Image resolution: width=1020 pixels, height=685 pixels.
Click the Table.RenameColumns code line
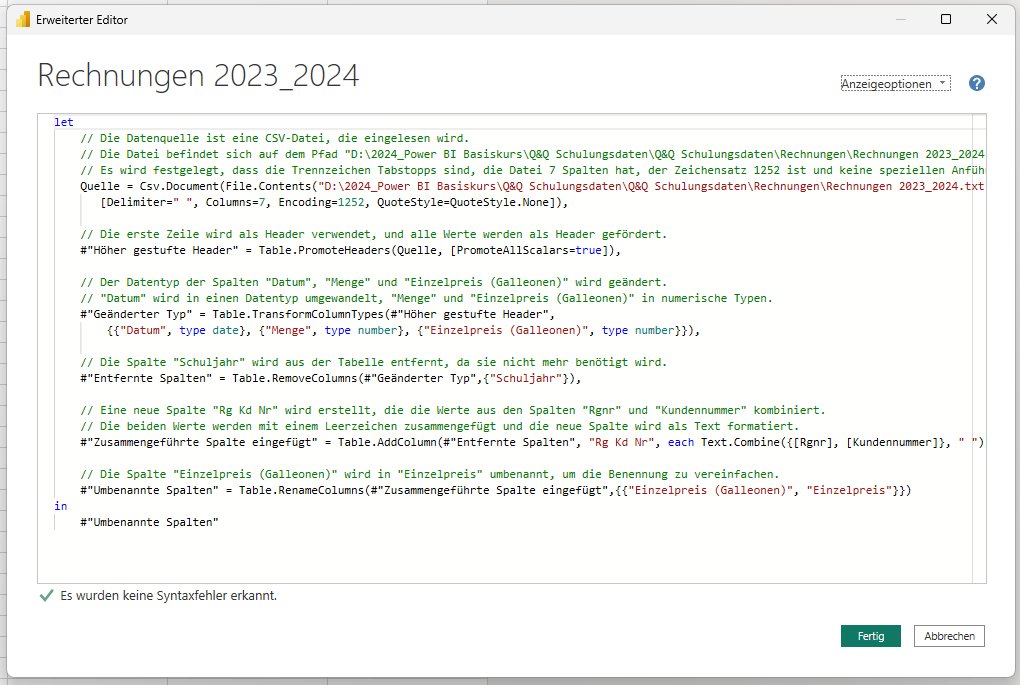point(496,490)
